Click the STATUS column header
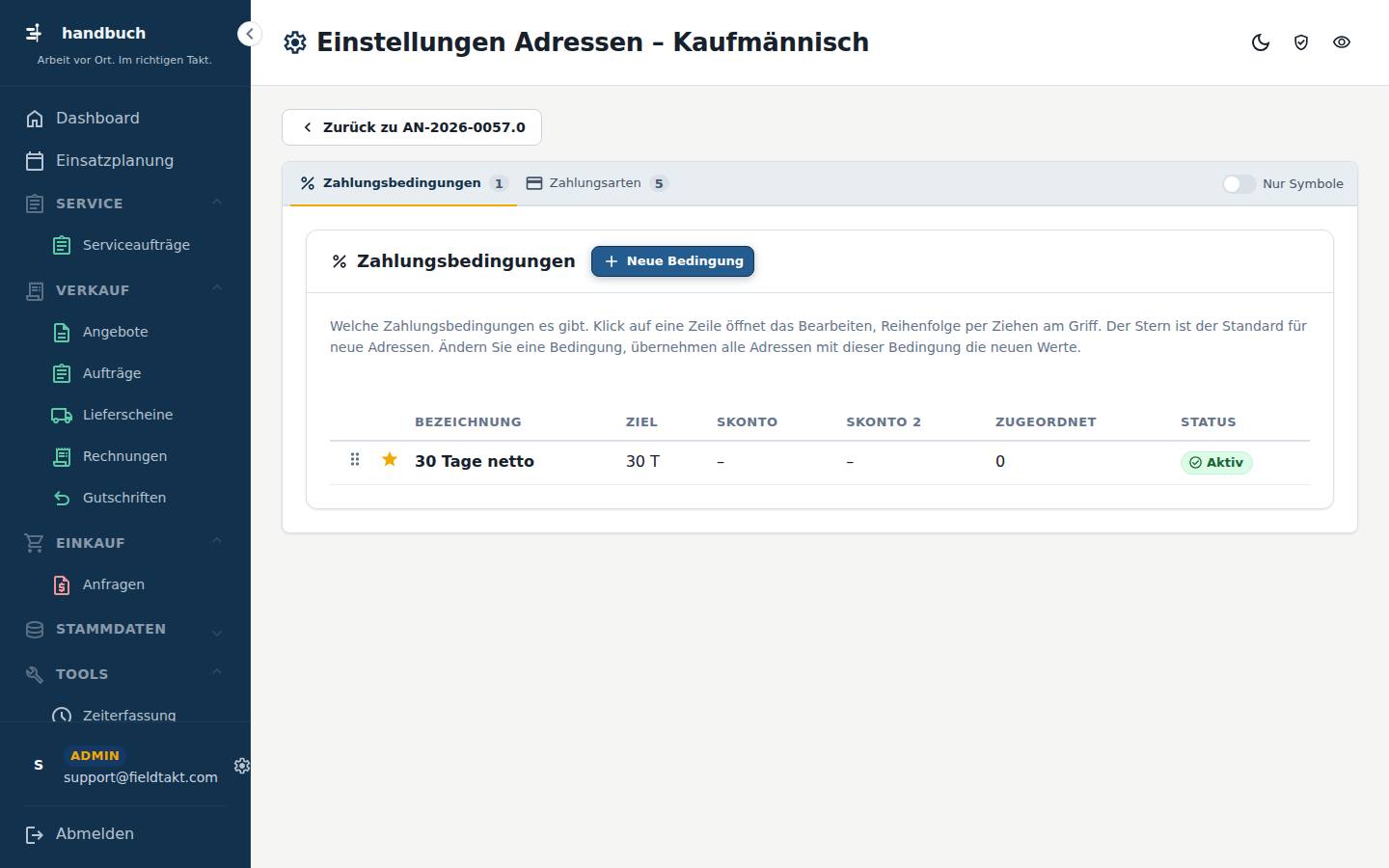The image size is (1389, 868). pos(1208,421)
